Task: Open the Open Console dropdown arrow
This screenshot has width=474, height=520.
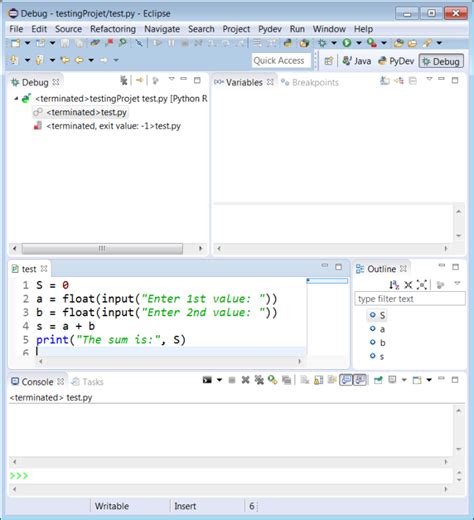Action: click(x=429, y=380)
